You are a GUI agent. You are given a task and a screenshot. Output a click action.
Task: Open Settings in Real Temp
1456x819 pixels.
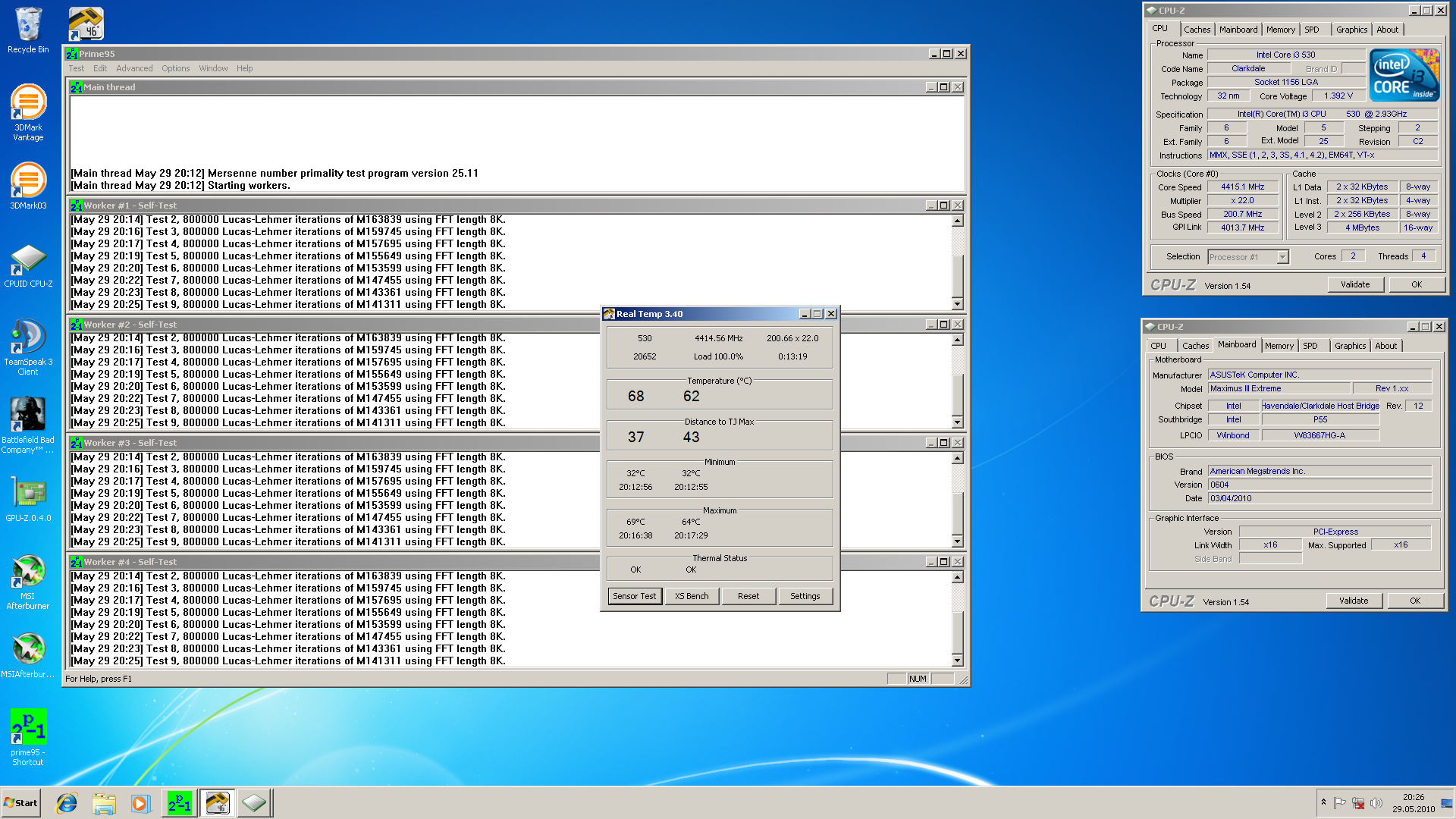[x=805, y=596]
